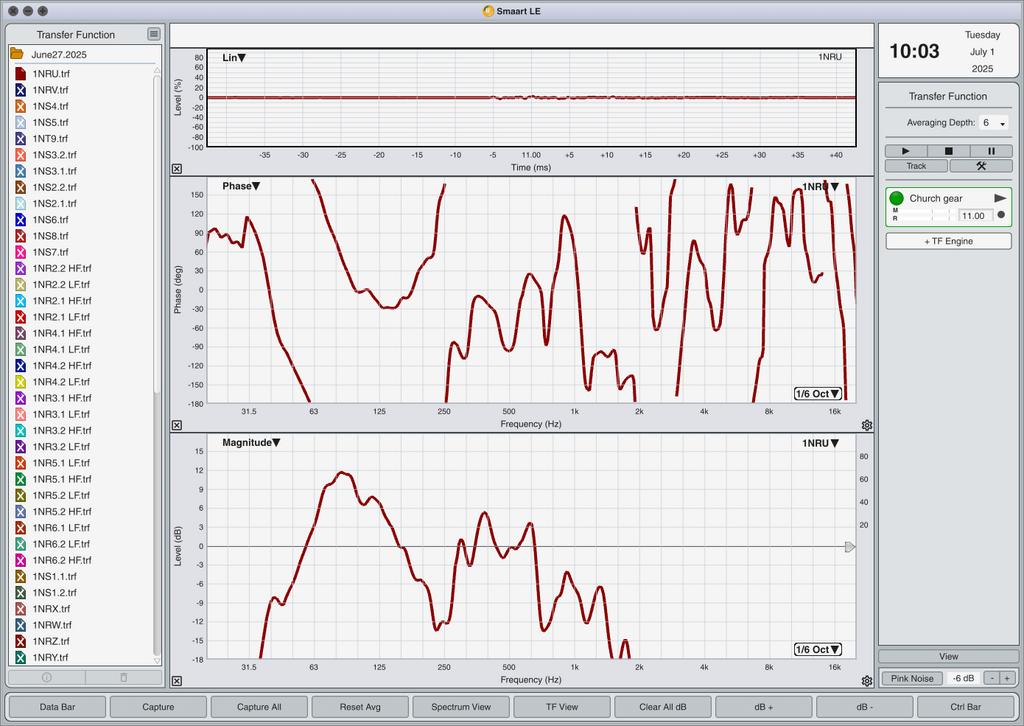The image size is (1024, 726).
Task: Open the June27.2025 folder
Action: (17, 54)
